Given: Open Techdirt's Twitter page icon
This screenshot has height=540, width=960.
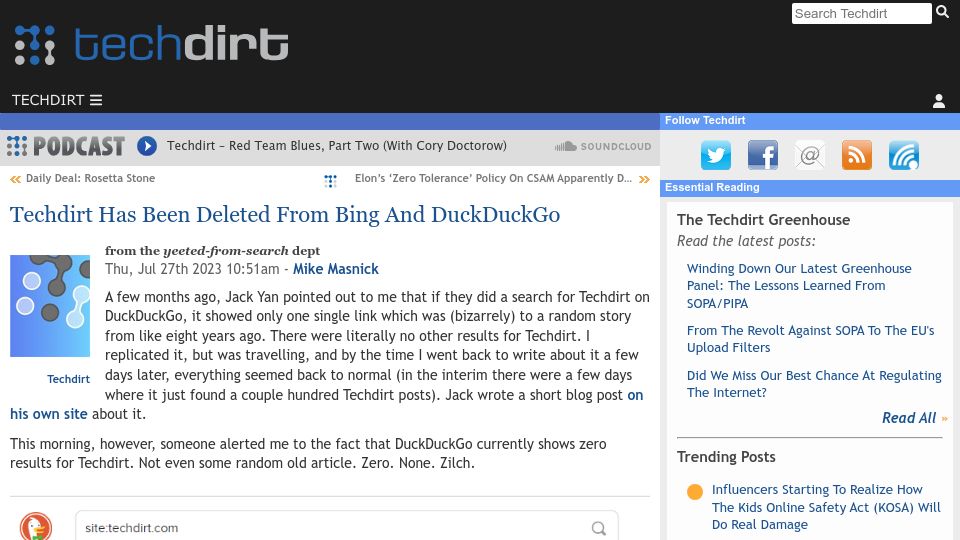Looking at the screenshot, I should click(716, 155).
